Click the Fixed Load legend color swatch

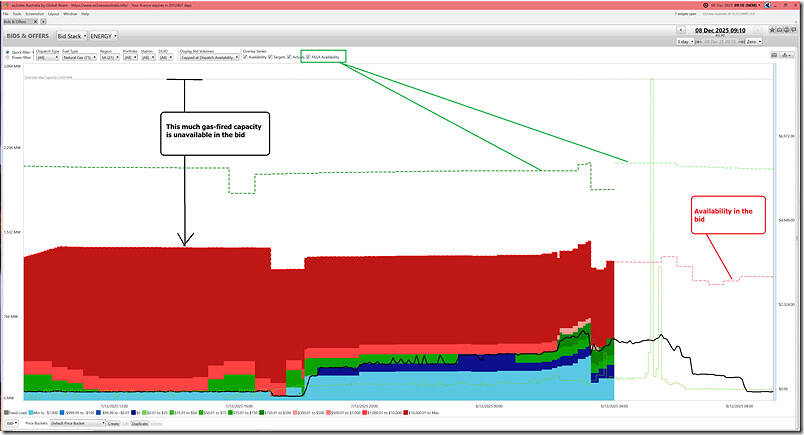6,413
